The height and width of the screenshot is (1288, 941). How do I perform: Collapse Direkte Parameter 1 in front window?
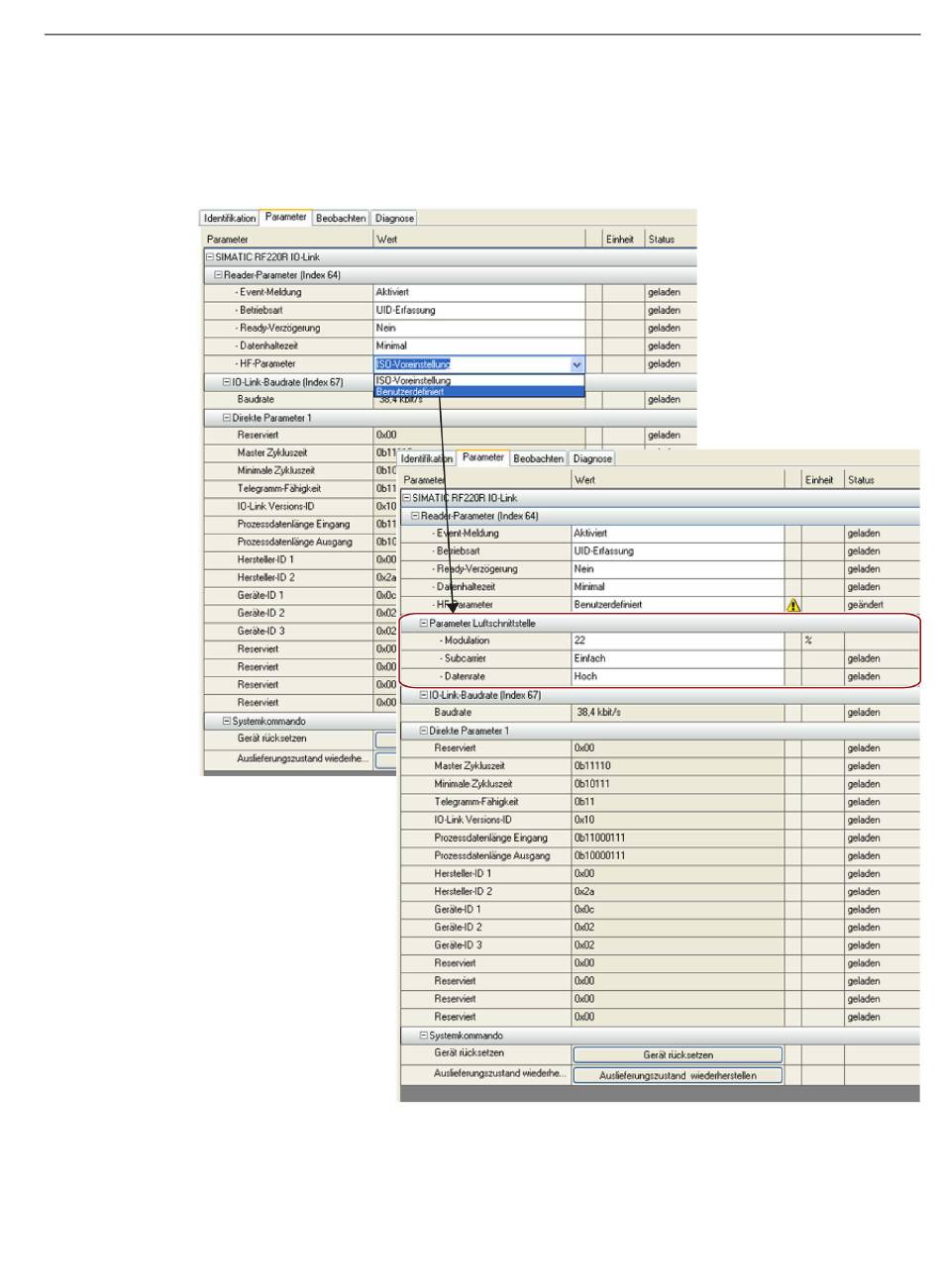click(x=424, y=731)
